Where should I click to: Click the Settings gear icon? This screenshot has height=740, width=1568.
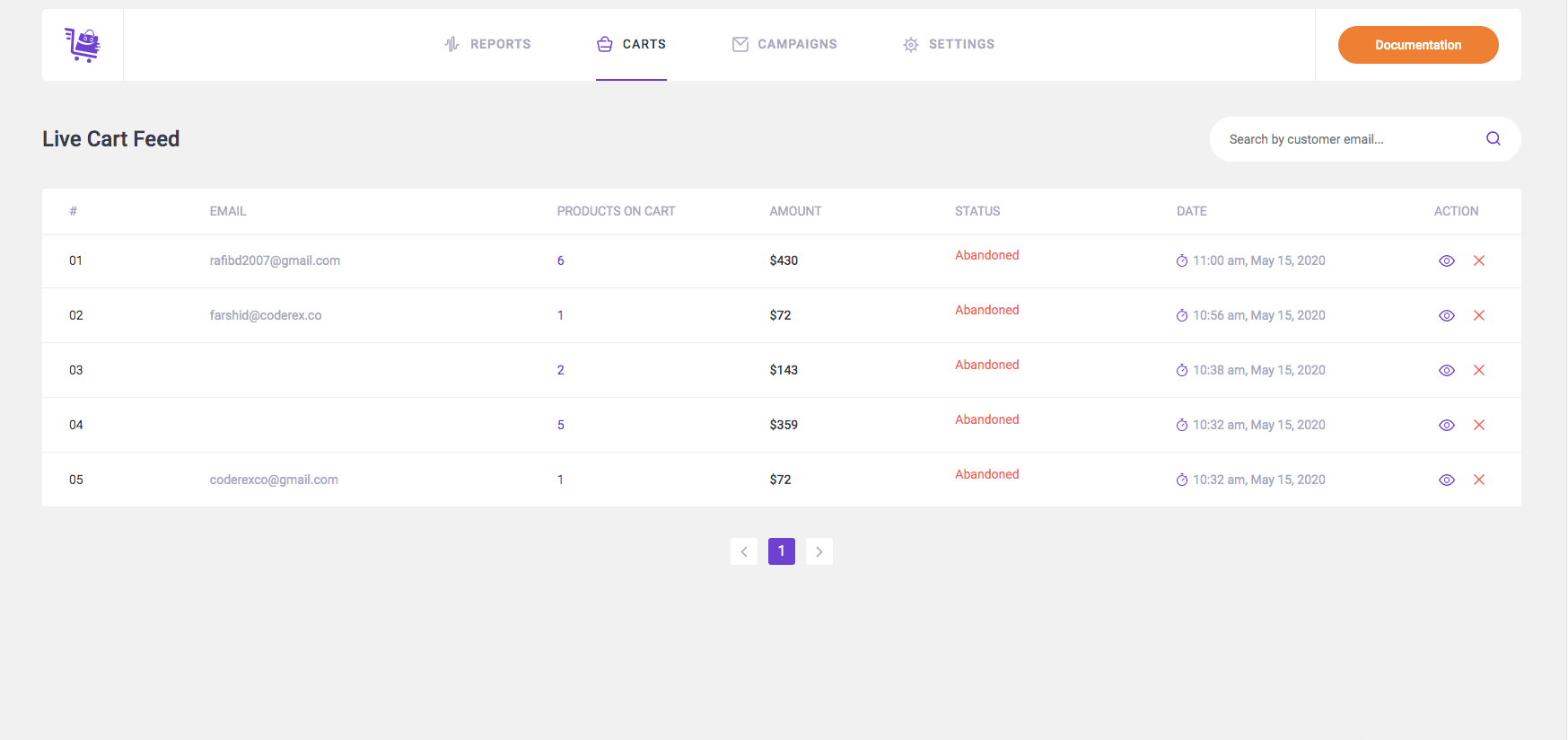(x=911, y=45)
